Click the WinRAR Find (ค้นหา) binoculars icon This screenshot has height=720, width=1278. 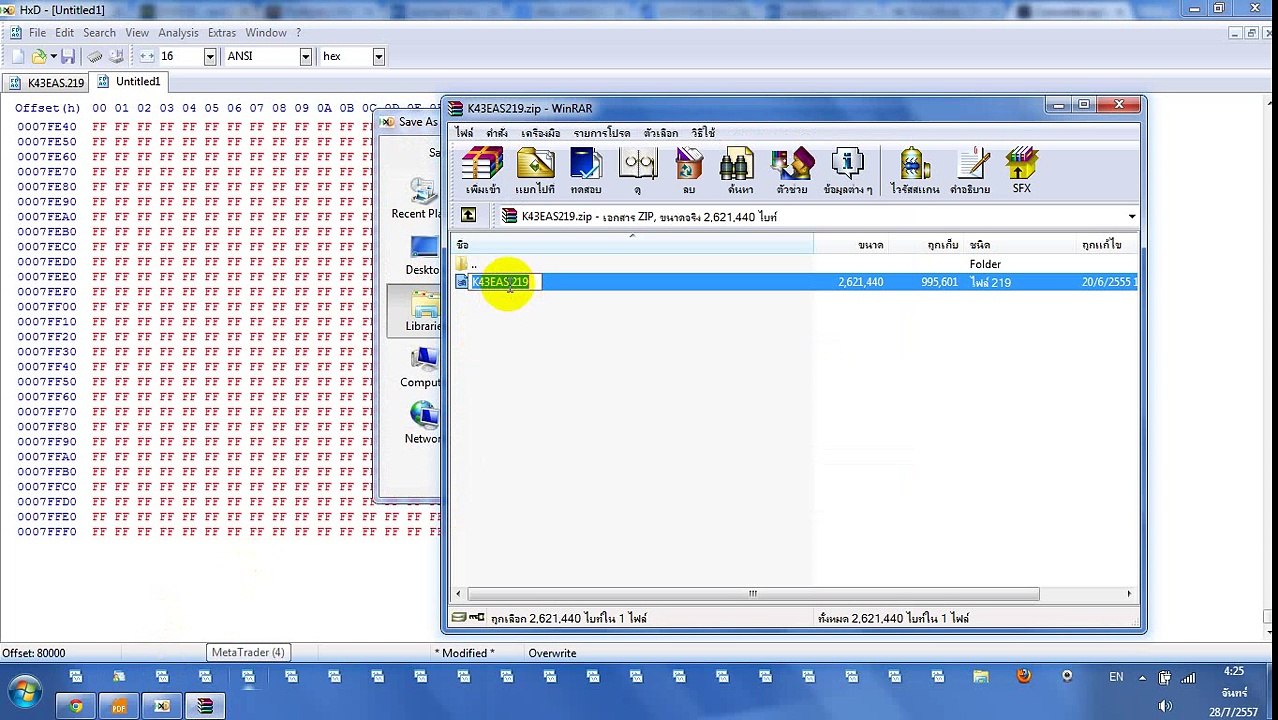740,171
